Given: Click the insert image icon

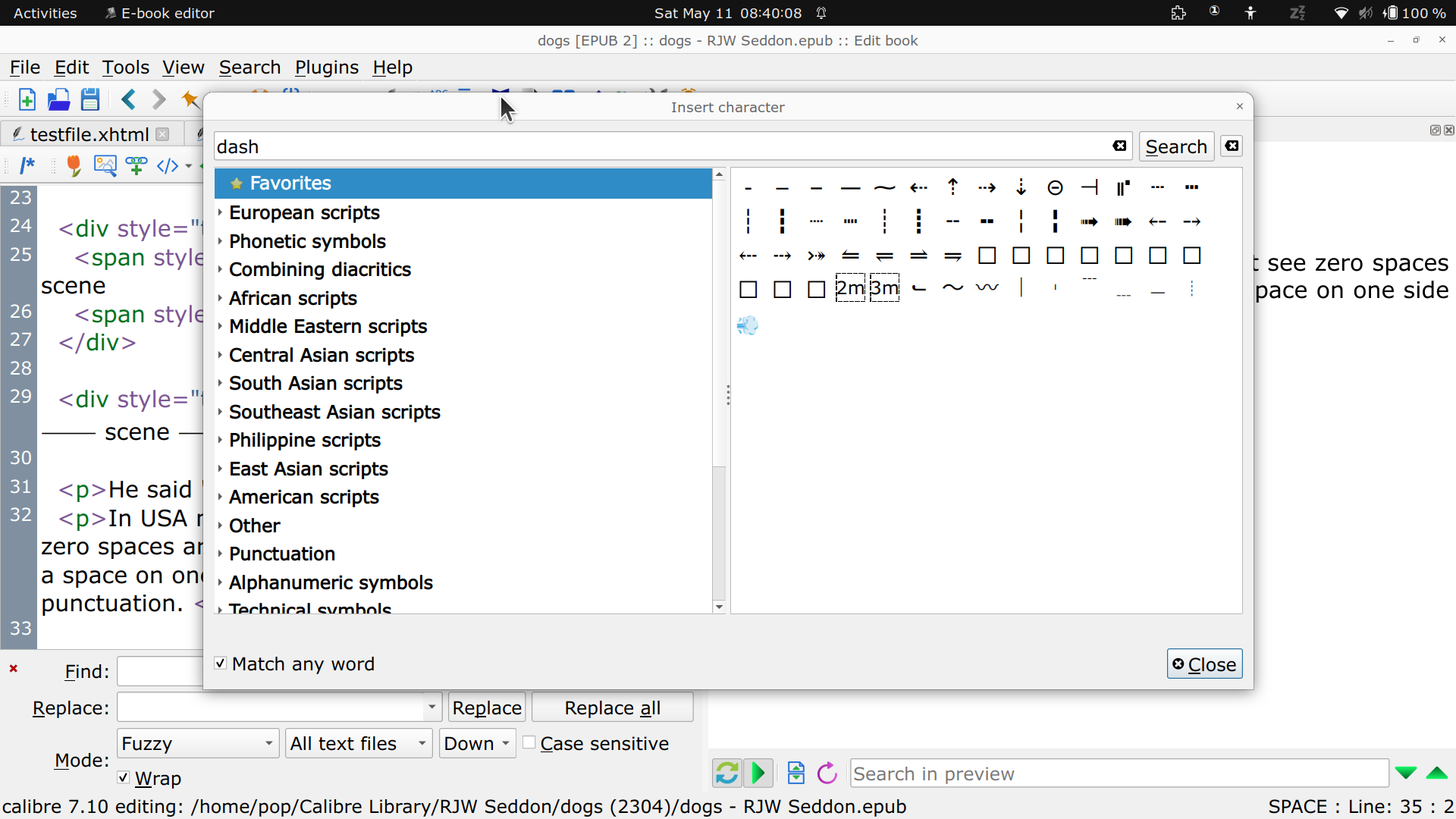Looking at the screenshot, I should coord(105,166).
